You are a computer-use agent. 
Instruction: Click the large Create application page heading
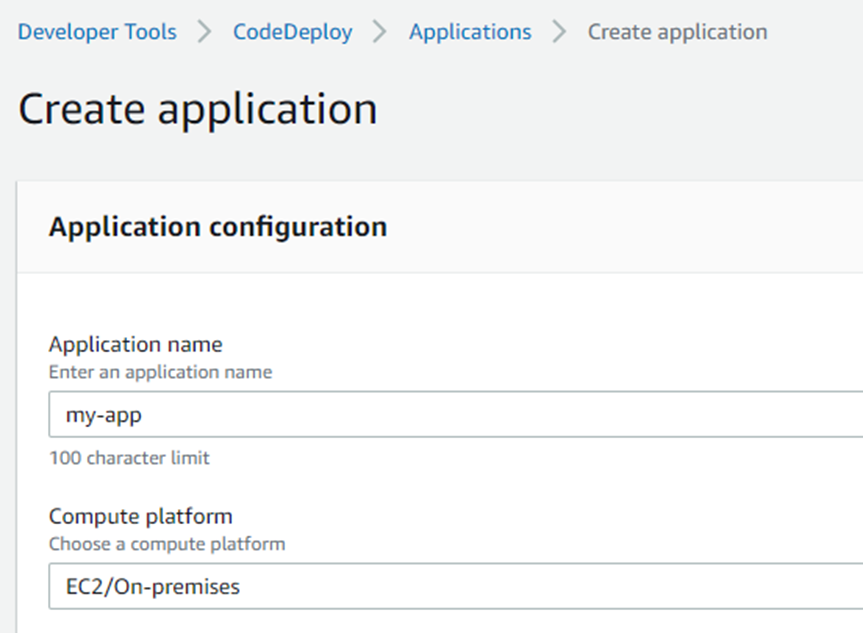click(198, 108)
